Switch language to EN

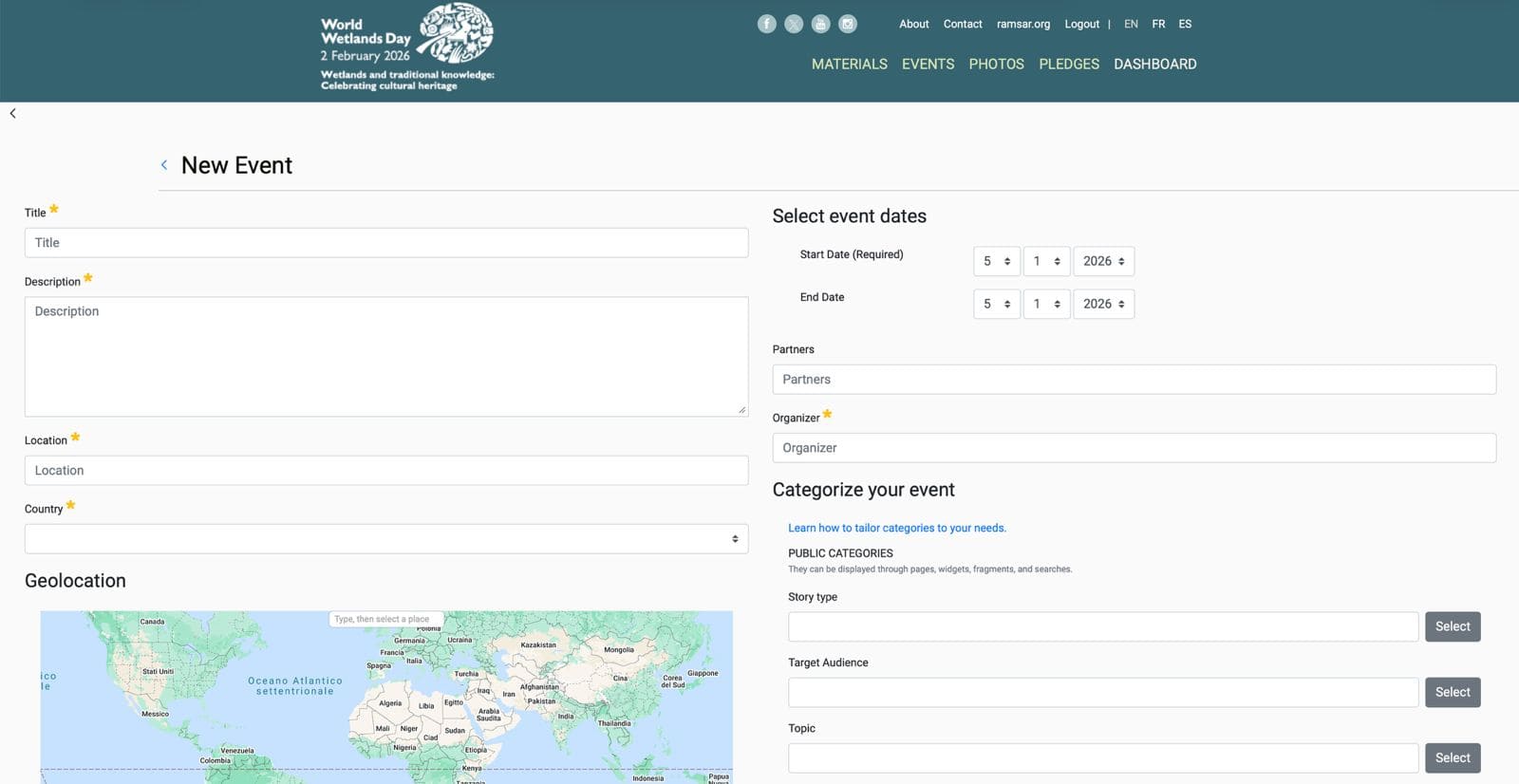click(1131, 24)
